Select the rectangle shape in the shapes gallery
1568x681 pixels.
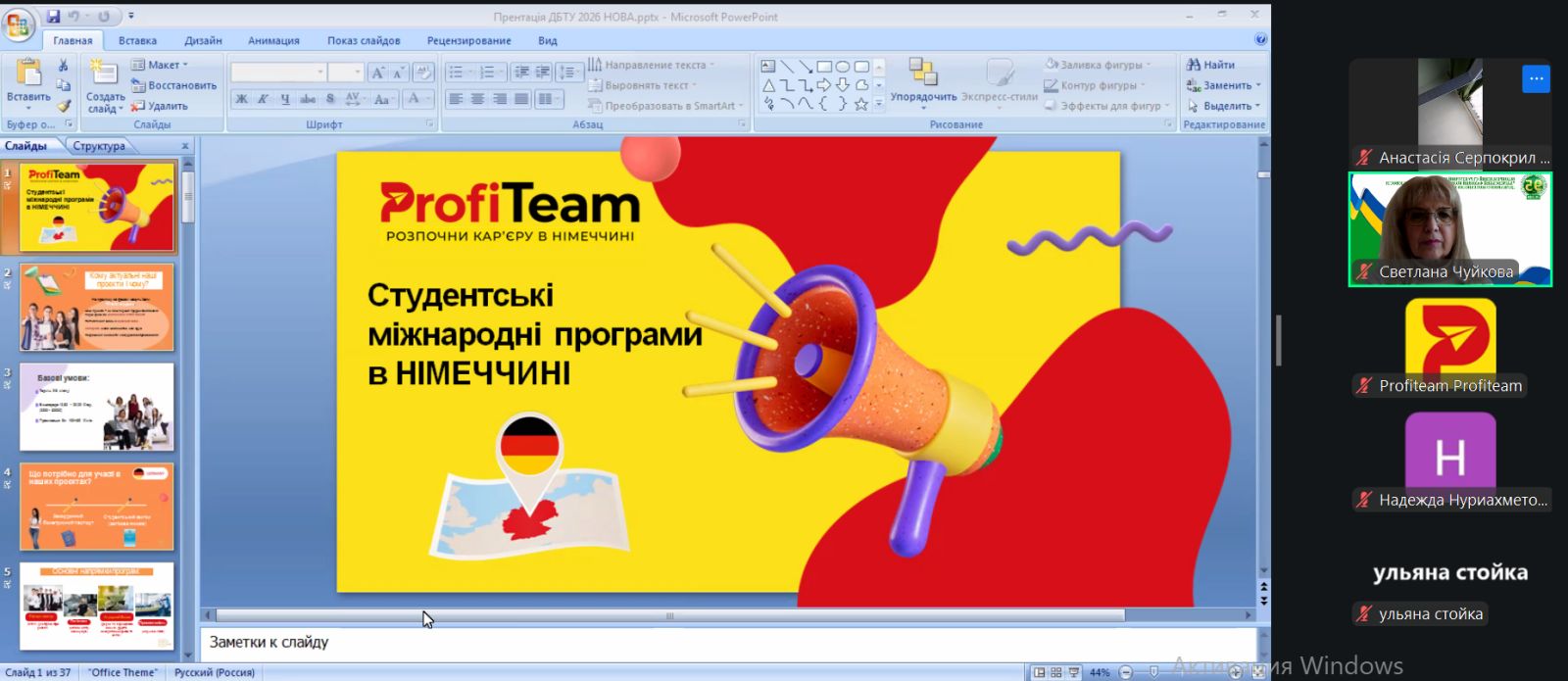coord(824,67)
